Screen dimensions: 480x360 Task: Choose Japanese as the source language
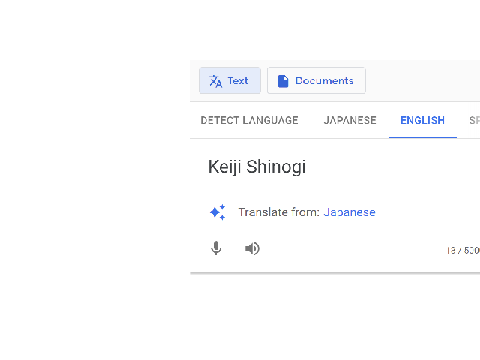(x=350, y=120)
